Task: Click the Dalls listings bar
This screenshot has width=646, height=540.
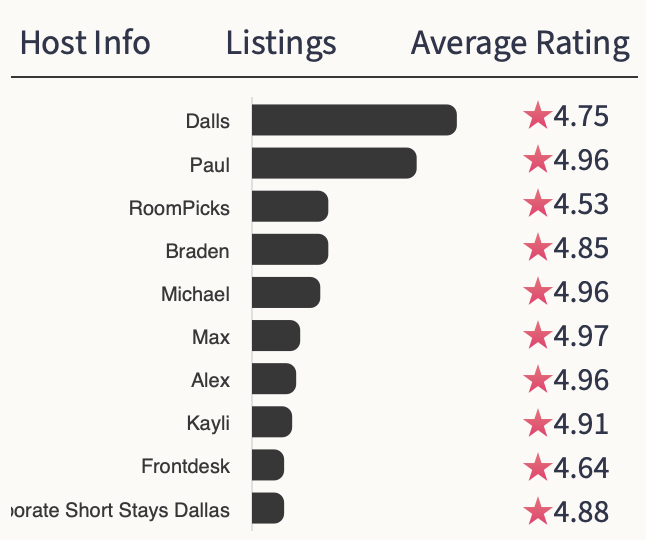Action: tap(354, 120)
